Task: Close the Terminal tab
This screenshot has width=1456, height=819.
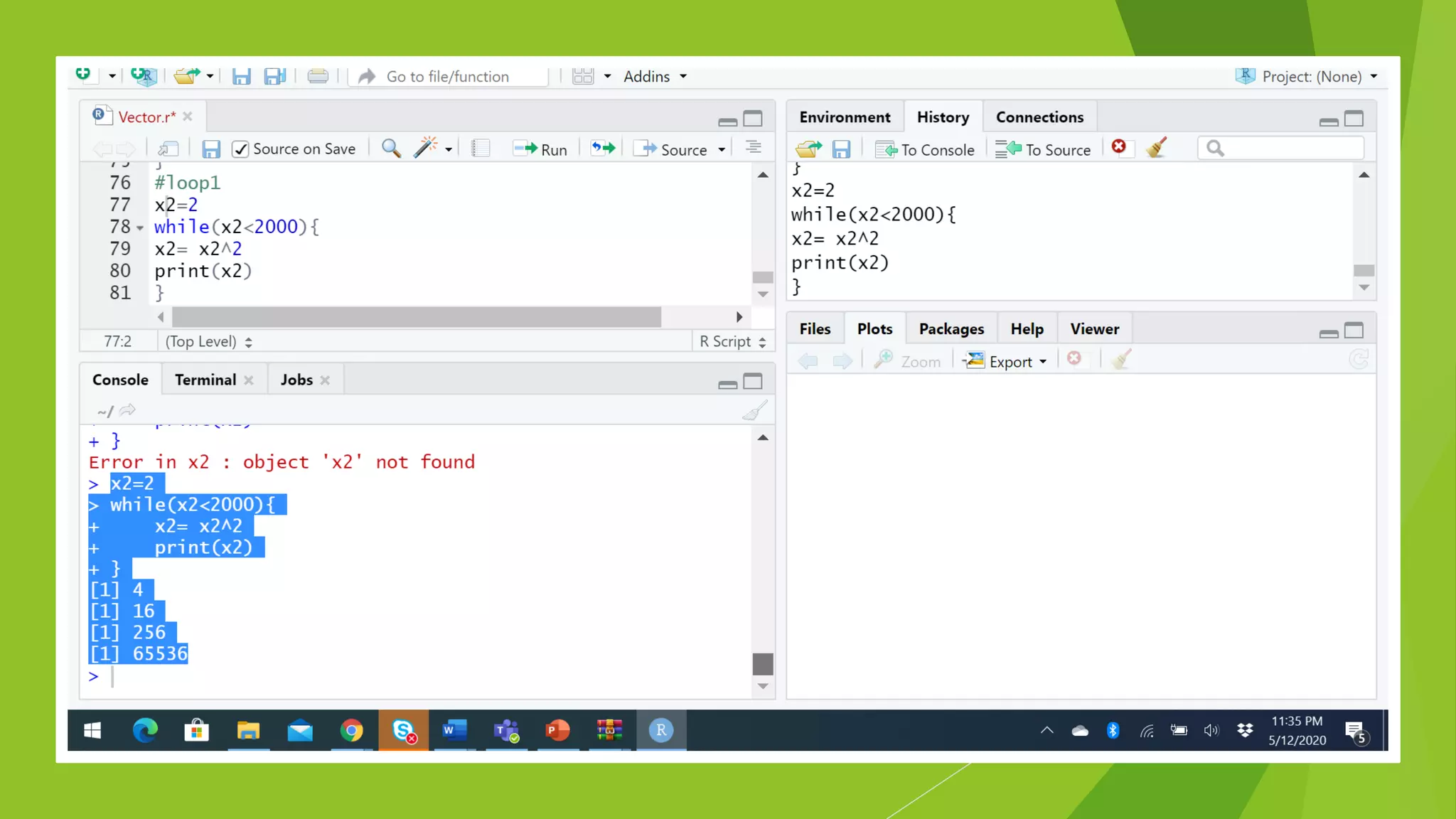Action: point(249,380)
